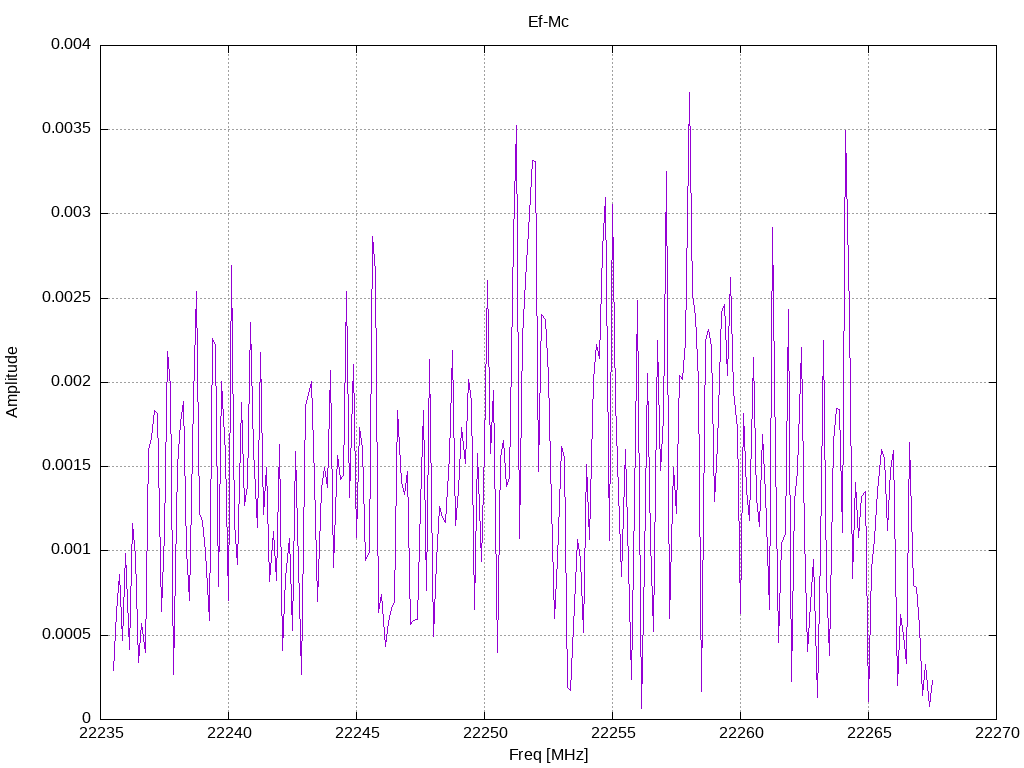Click the sharp peak near 22264 MHz
Image resolution: width=1024 pixels, height=768 pixels.
pos(845,131)
